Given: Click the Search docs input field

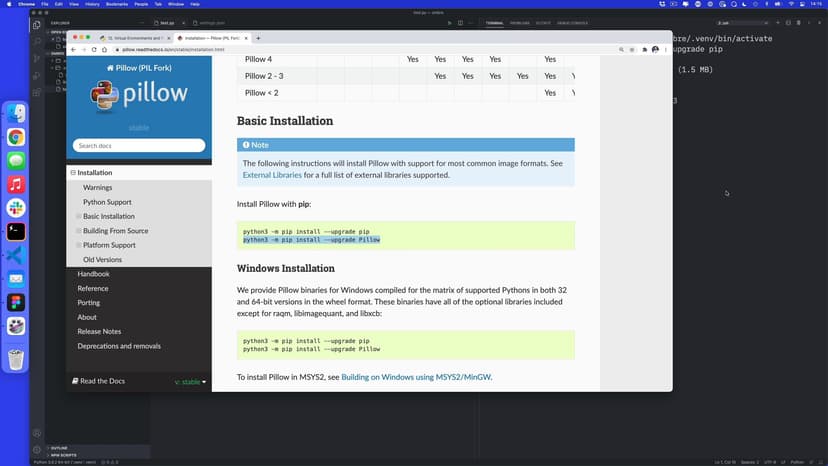Looking at the screenshot, I should [139, 146].
